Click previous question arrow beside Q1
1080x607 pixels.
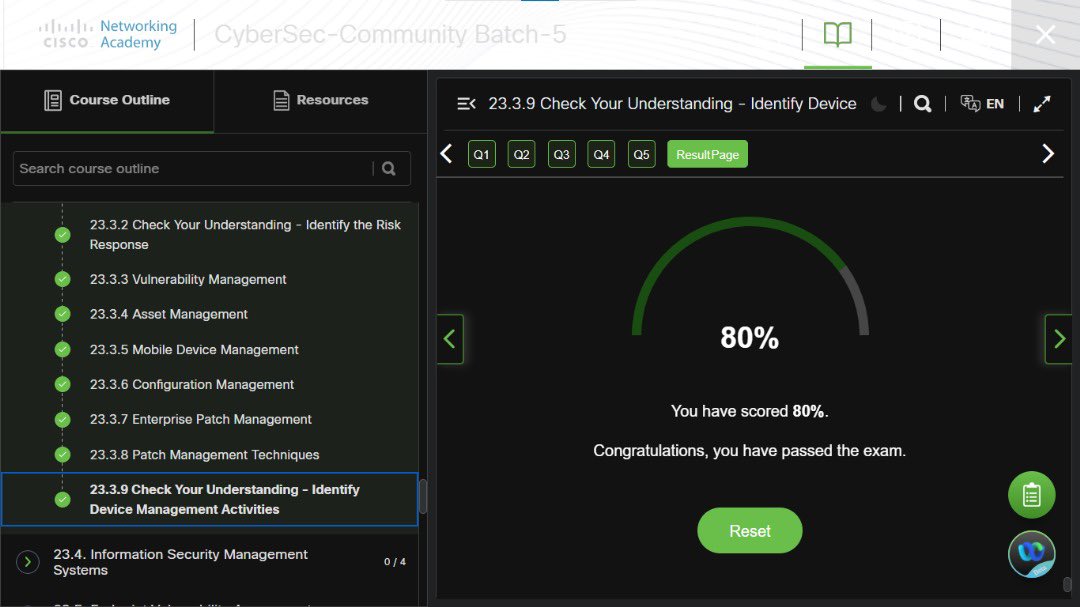point(446,154)
